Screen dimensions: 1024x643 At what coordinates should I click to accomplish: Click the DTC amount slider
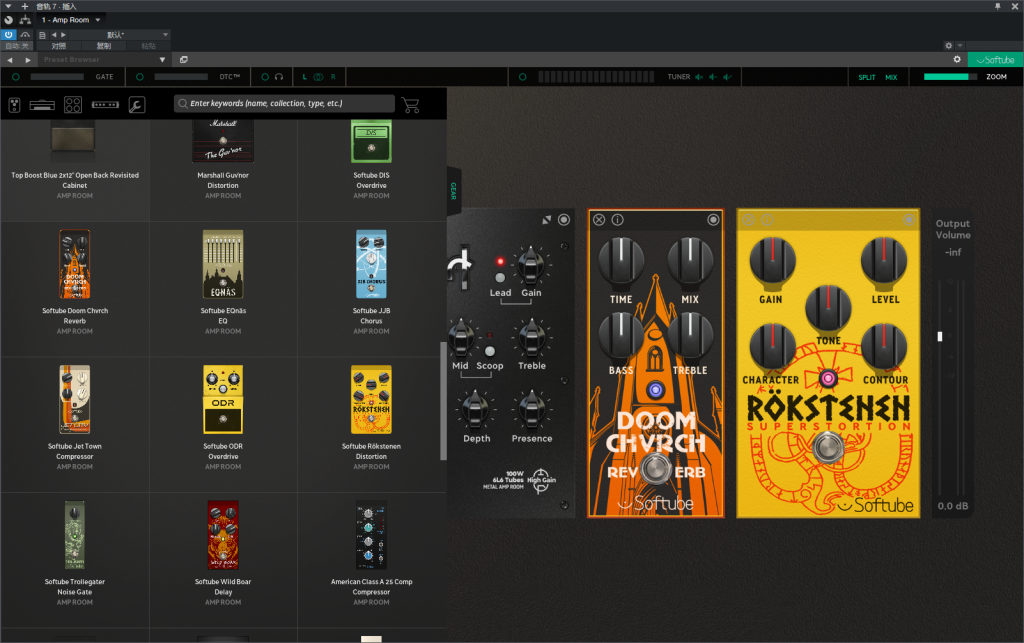click(x=181, y=77)
